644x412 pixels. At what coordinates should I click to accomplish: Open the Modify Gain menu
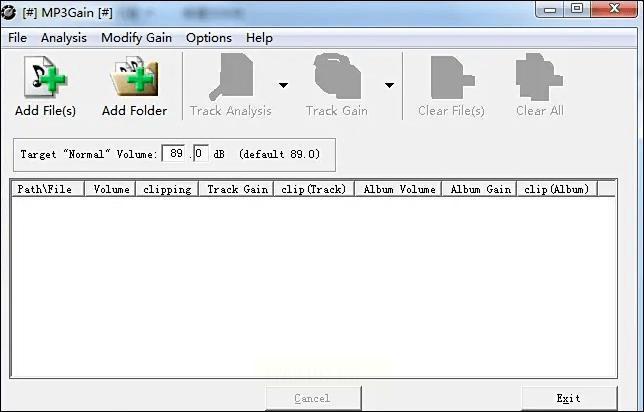coord(136,38)
